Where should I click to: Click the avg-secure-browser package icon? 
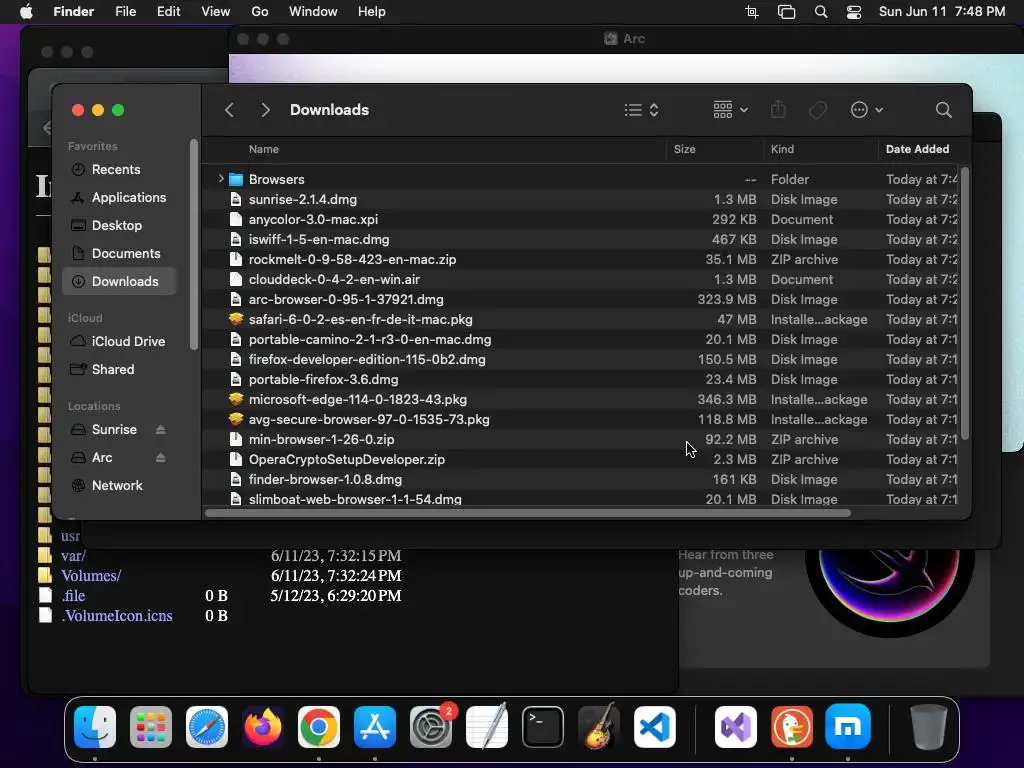[x=236, y=419]
